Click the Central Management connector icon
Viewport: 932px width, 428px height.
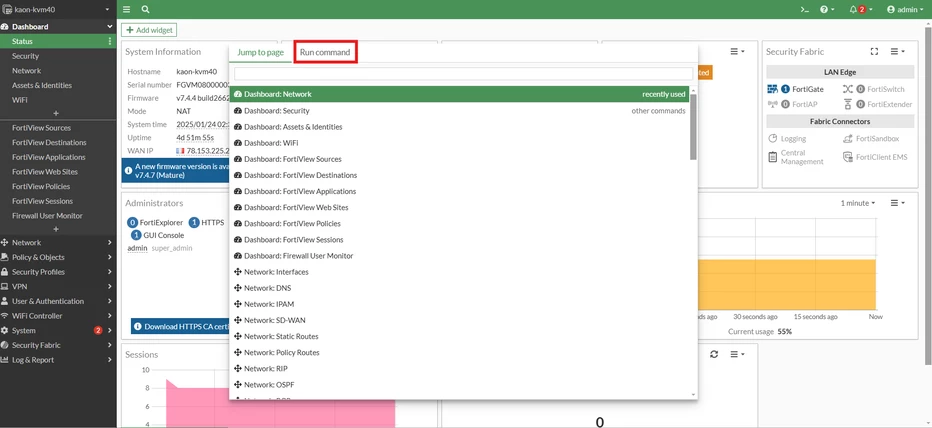pyautogui.click(x=773, y=157)
